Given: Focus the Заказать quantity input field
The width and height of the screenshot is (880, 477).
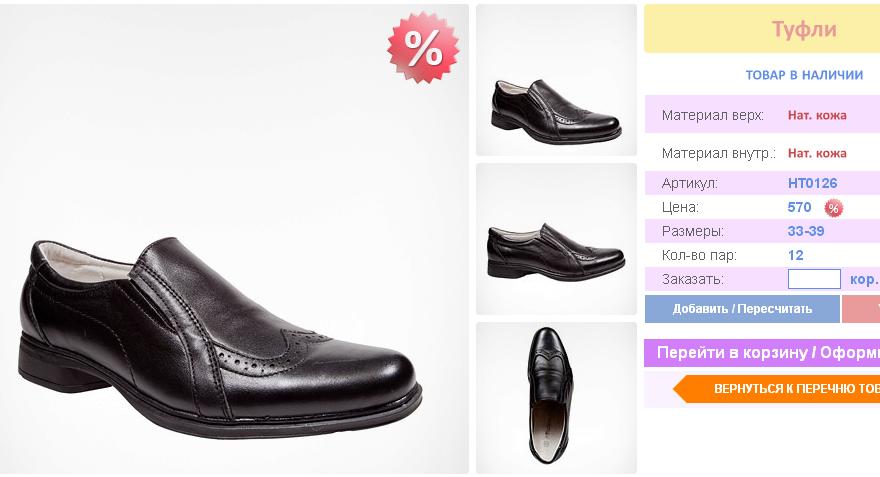Looking at the screenshot, I should click(814, 279).
